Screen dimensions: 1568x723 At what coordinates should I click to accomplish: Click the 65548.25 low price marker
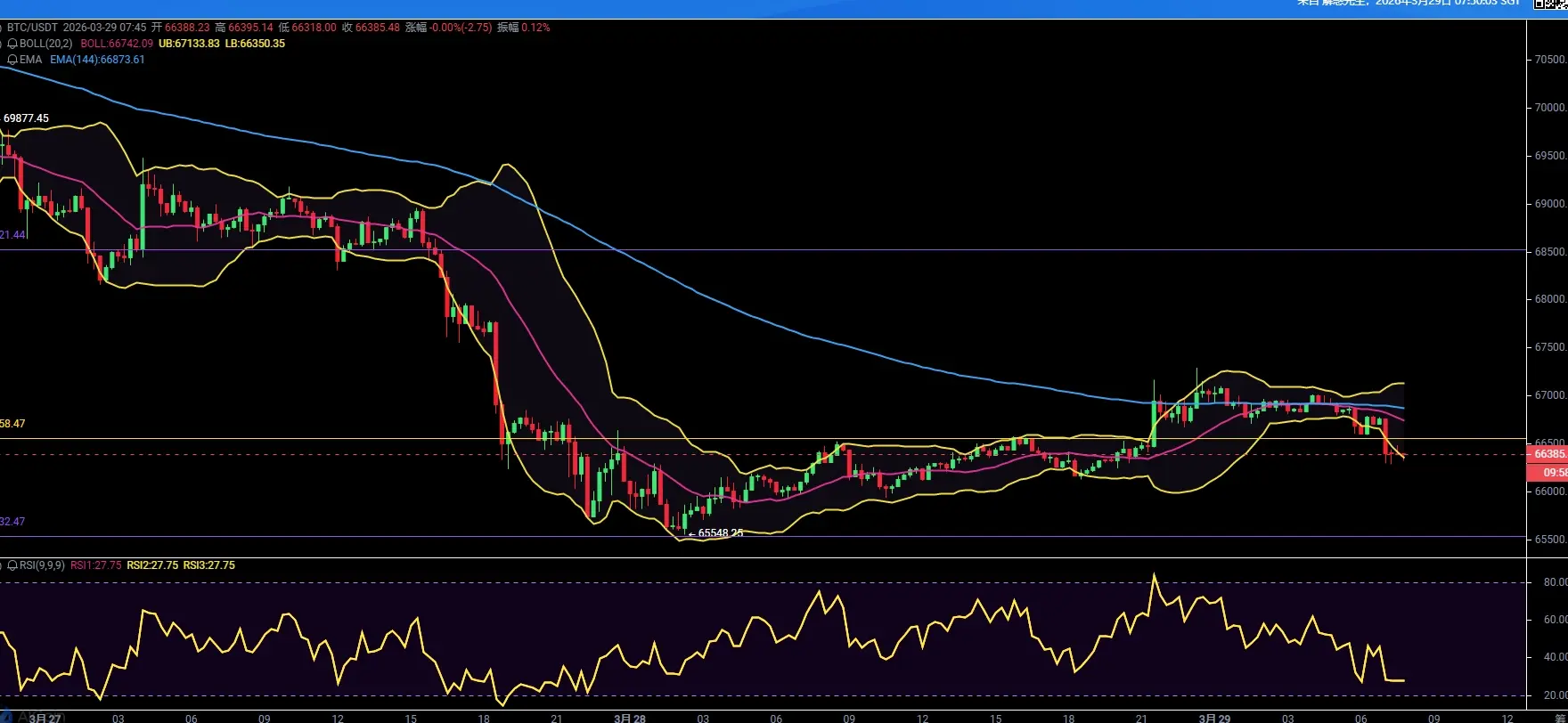point(720,533)
